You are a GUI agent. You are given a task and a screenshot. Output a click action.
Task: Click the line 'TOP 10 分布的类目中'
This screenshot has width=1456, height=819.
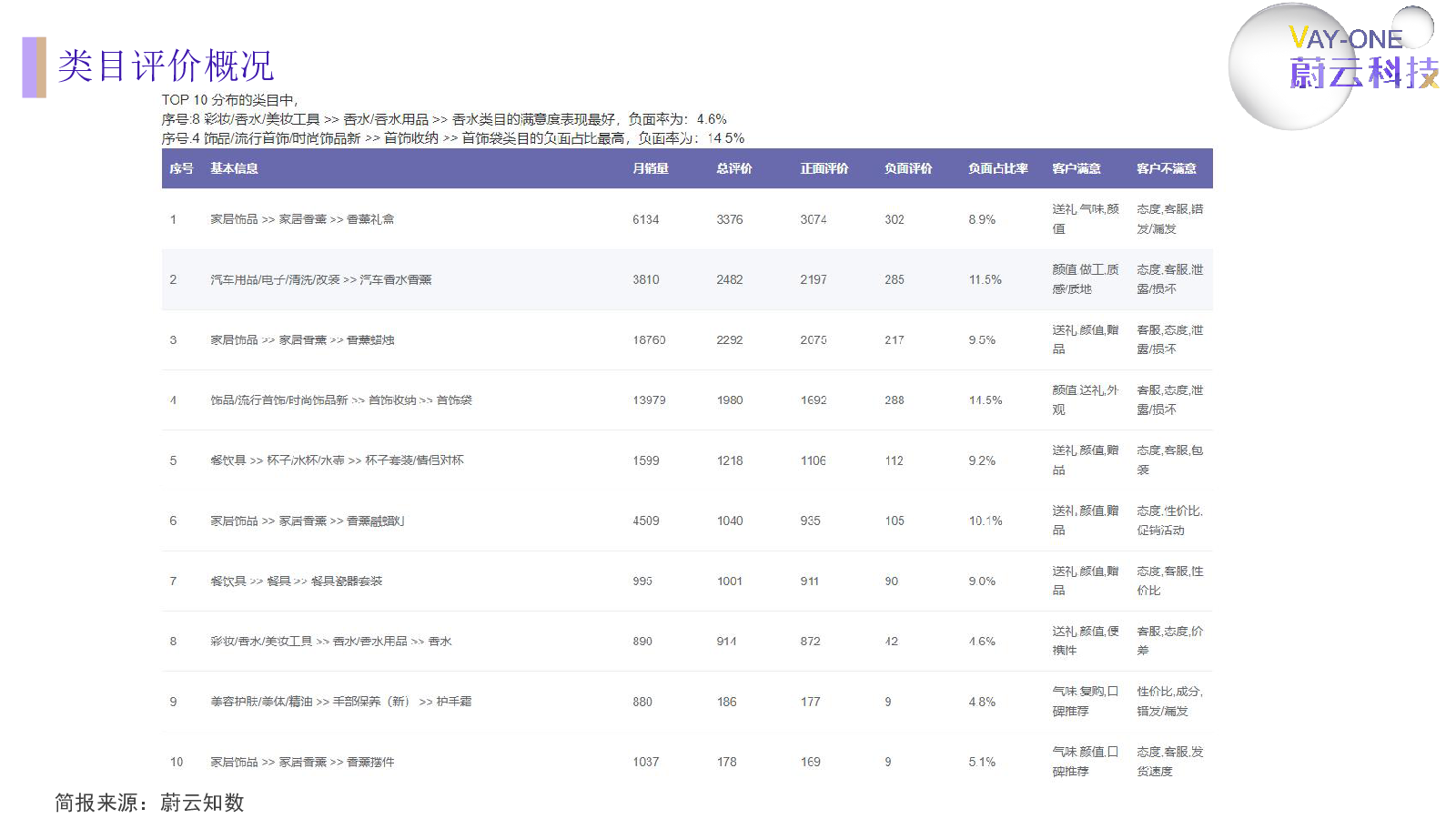229,100
